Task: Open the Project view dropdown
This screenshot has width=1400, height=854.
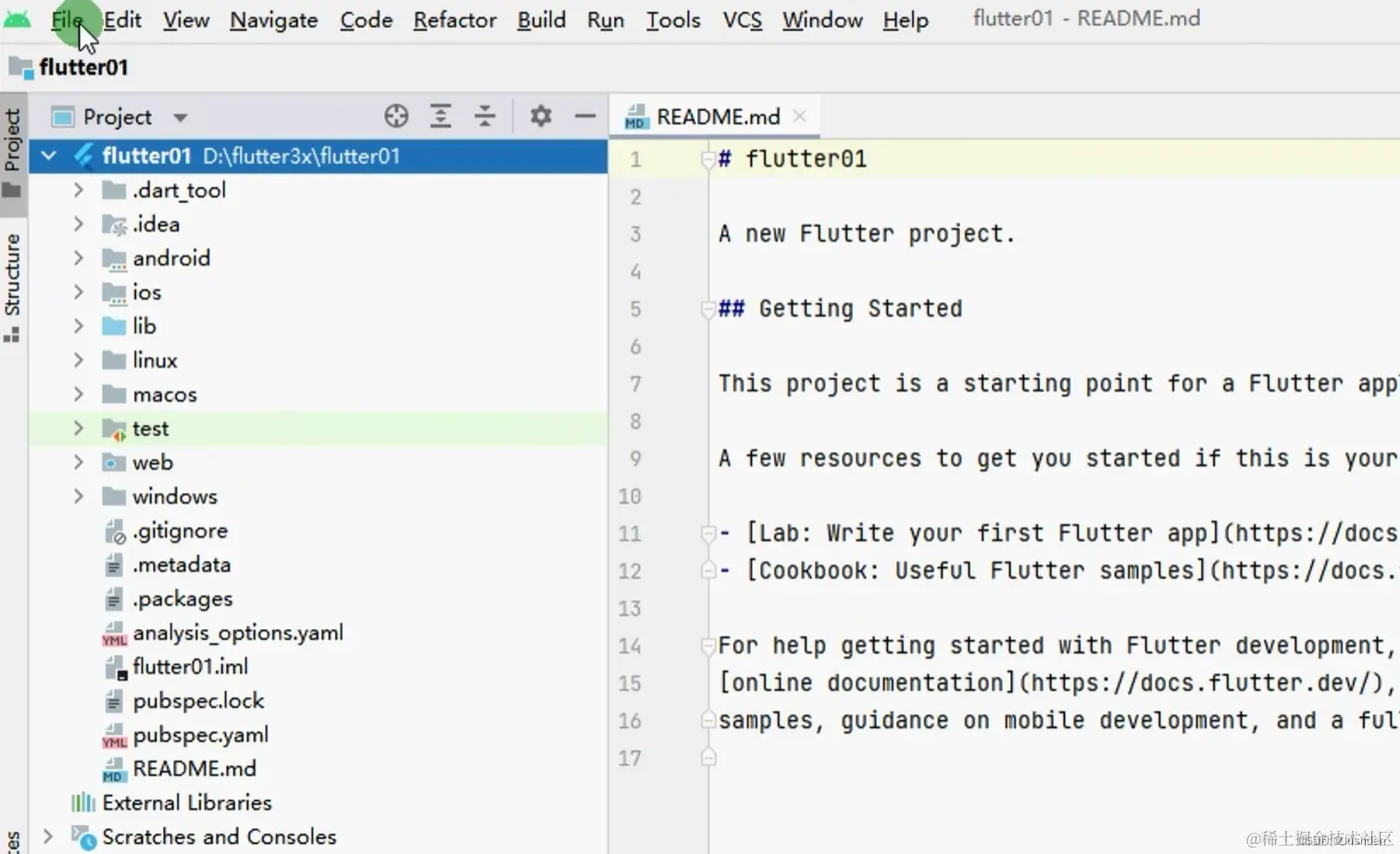Action: [181, 118]
